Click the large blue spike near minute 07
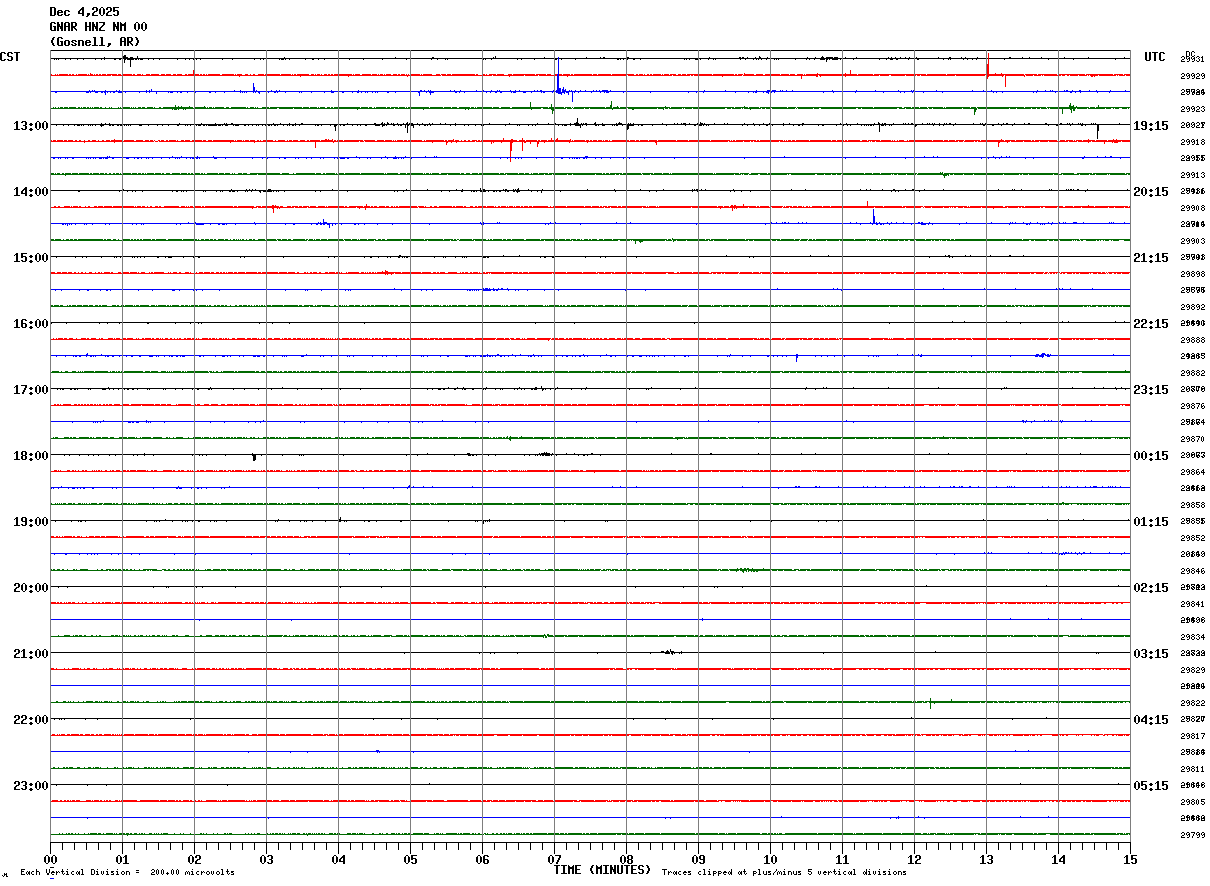Viewport: 1210px width, 886px height. tap(558, 76)
